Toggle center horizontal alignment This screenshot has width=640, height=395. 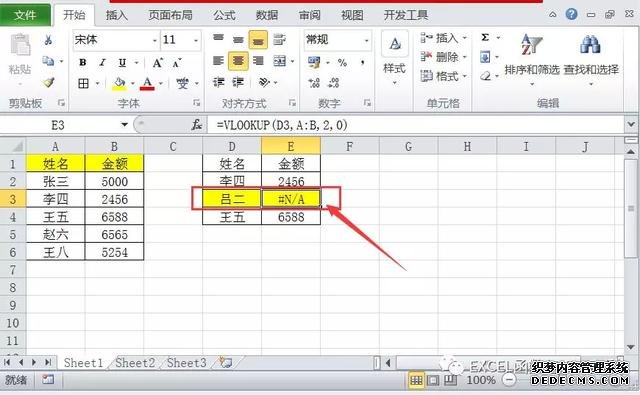pyautogui.click(x=238, y=61)
